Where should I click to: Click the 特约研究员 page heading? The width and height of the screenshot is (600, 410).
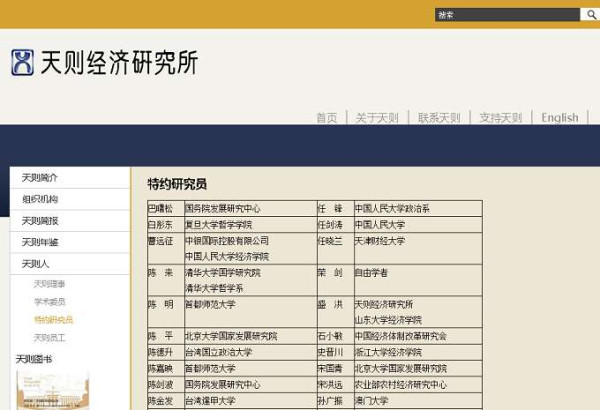(x=177, y=184)
